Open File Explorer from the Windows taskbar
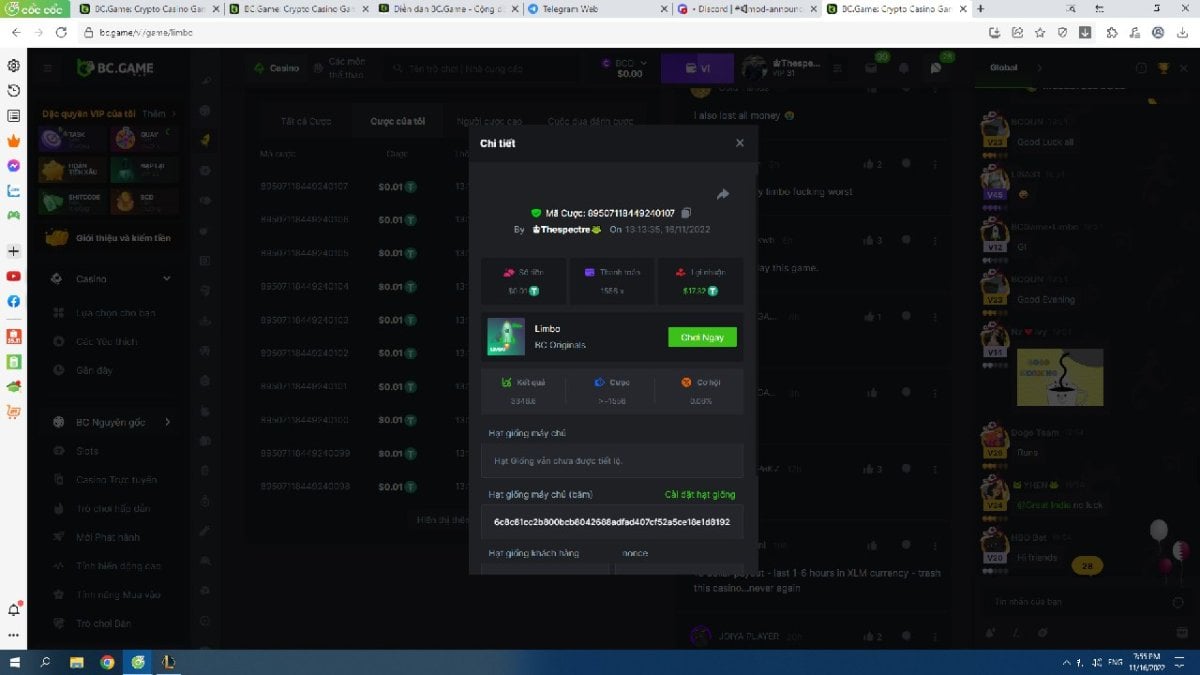Image resolution: width=1200 pixels, height=675 pixels. click(x=76, y=662)
